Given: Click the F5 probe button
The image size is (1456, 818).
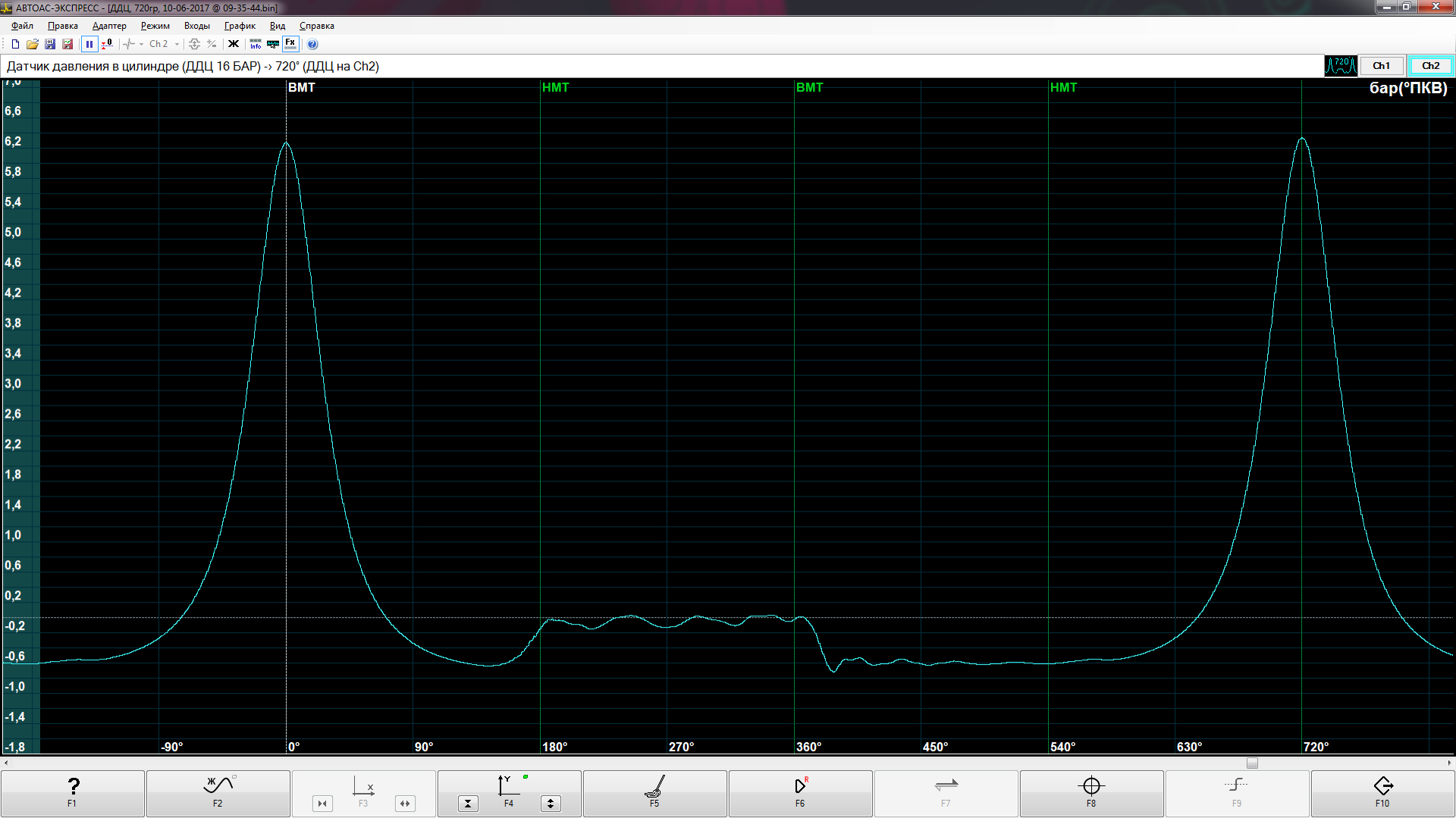Looking at the screenshot, I should pyautogui.click(x=654, y=792).
